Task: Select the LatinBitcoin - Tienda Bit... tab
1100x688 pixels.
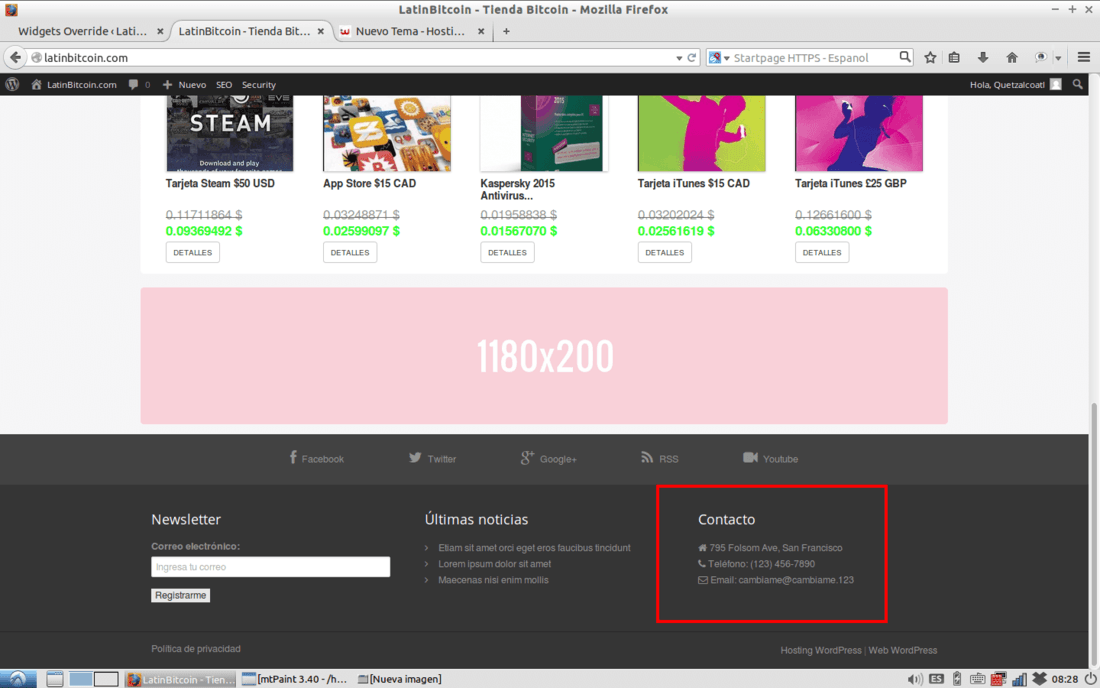Action: 244,31
